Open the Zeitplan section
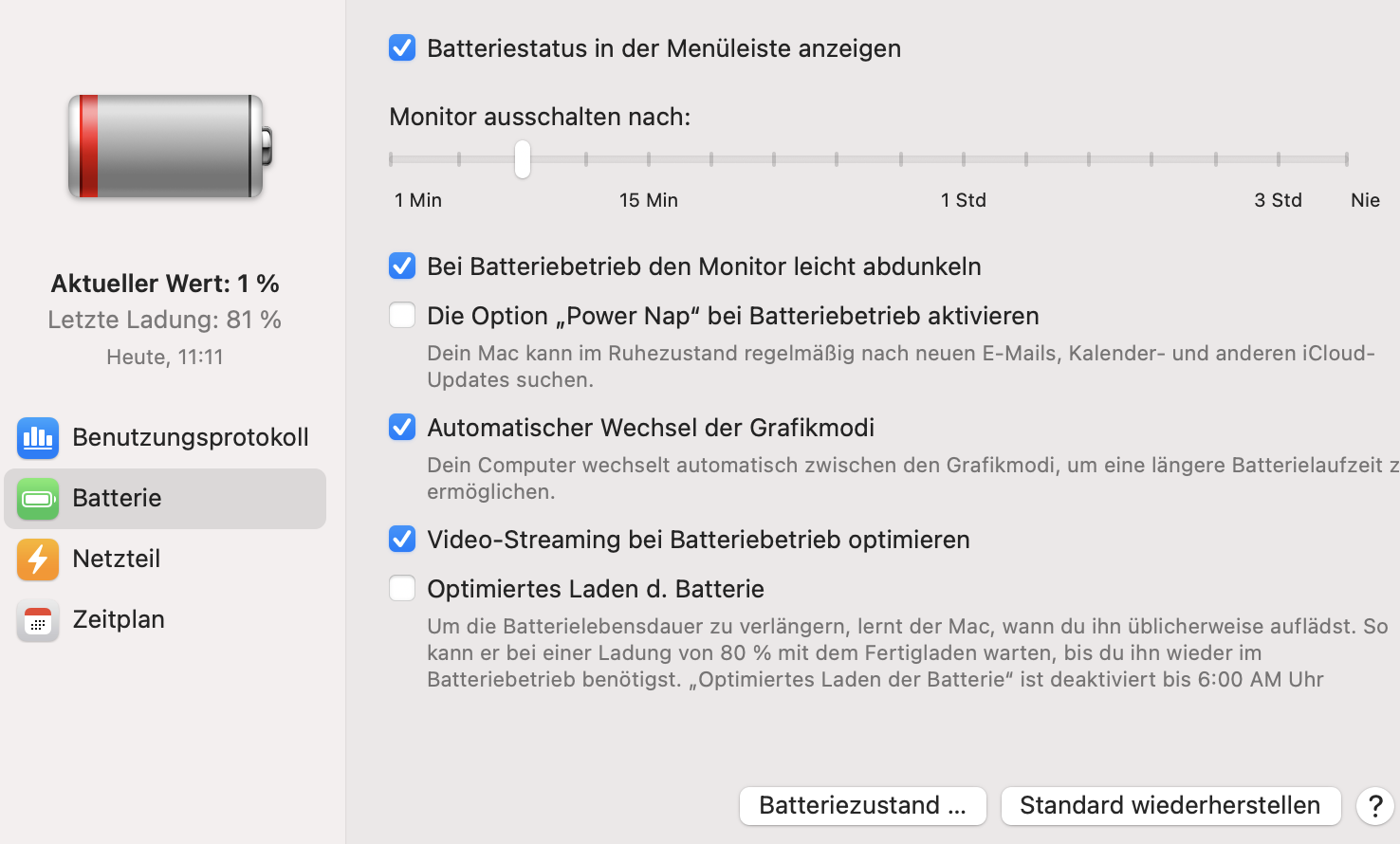 [x=119, y=619]
